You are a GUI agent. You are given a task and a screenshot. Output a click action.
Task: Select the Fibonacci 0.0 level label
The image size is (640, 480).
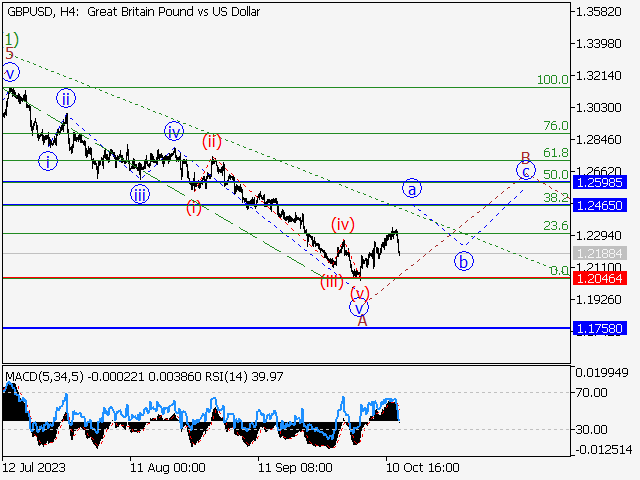point(559,270)
